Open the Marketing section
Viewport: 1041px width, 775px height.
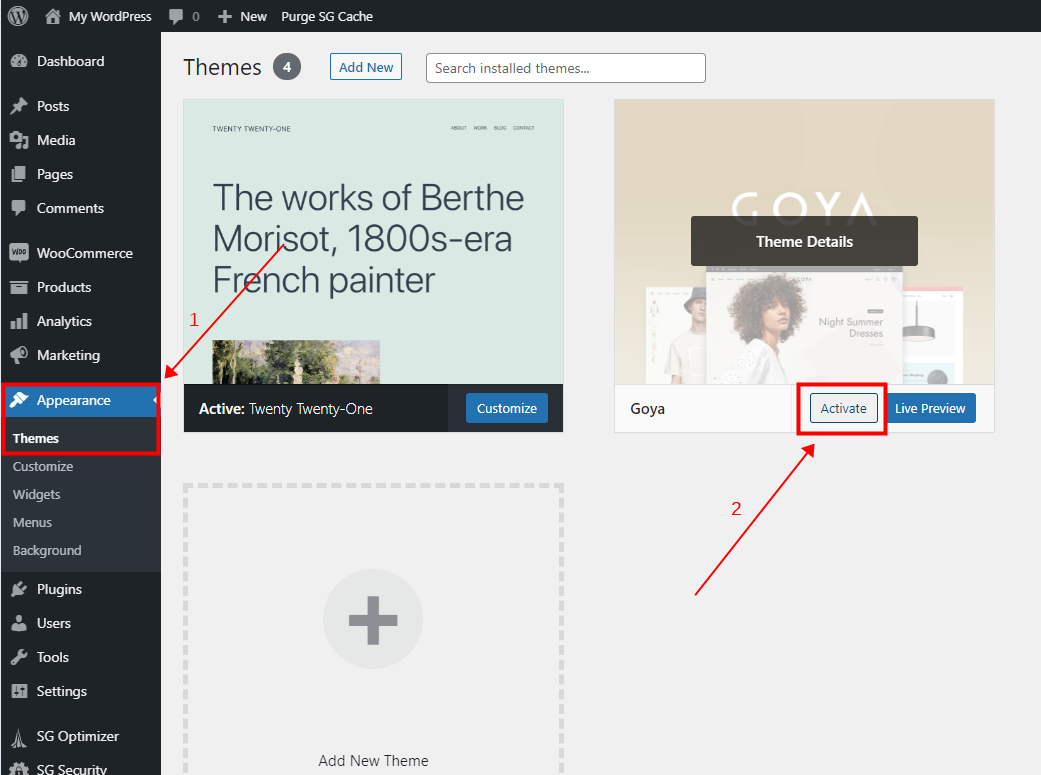tap(68, 355)
